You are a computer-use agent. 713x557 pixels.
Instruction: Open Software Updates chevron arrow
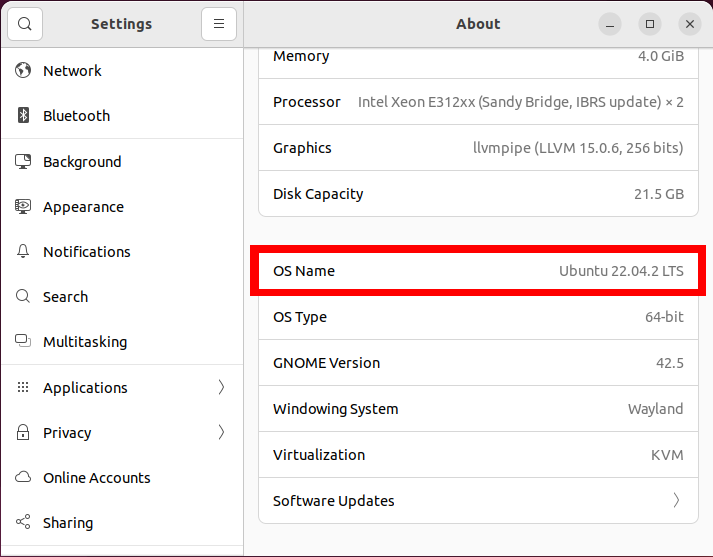click(x=676, y=500)
